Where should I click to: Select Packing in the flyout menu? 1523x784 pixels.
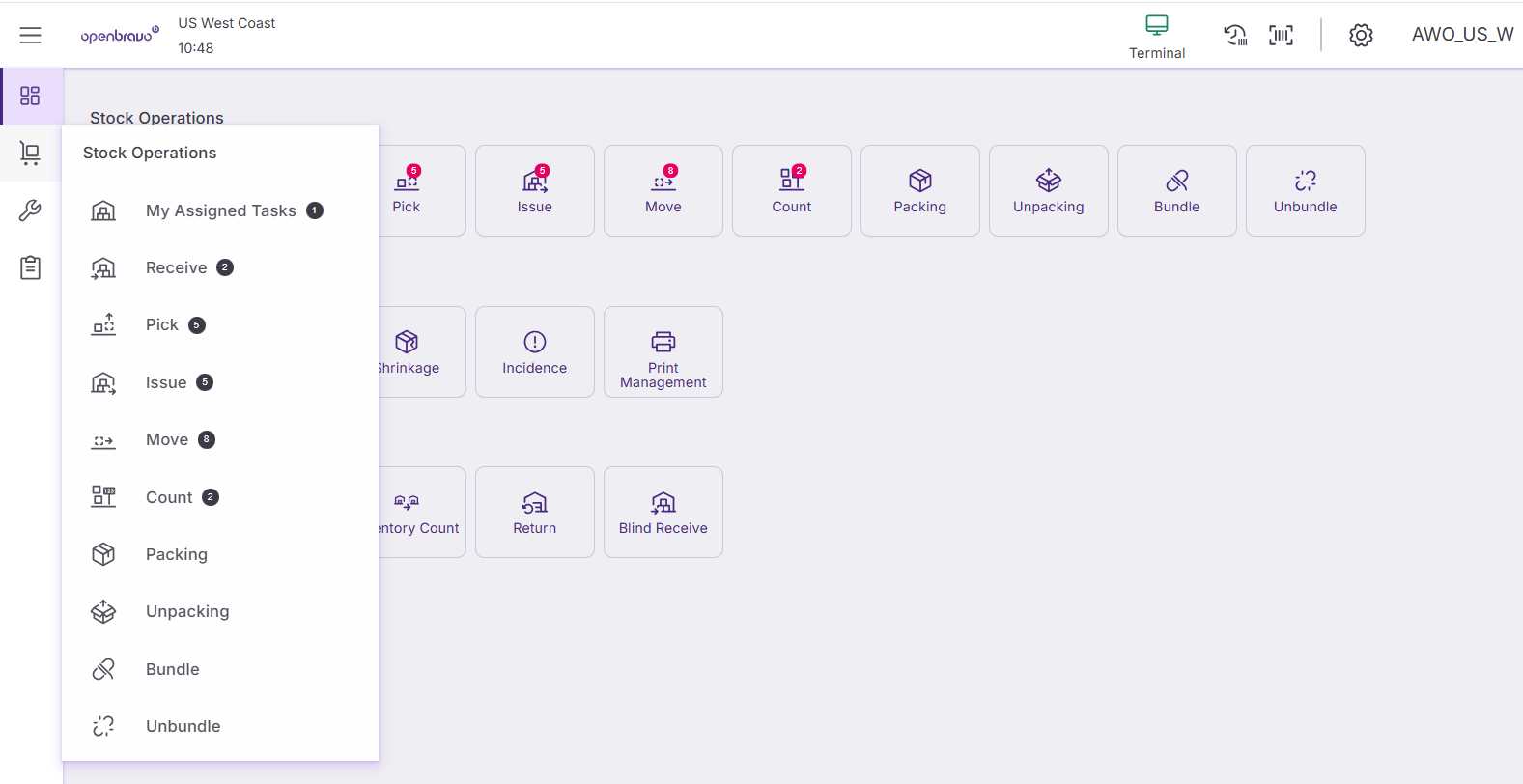[176, 554]
